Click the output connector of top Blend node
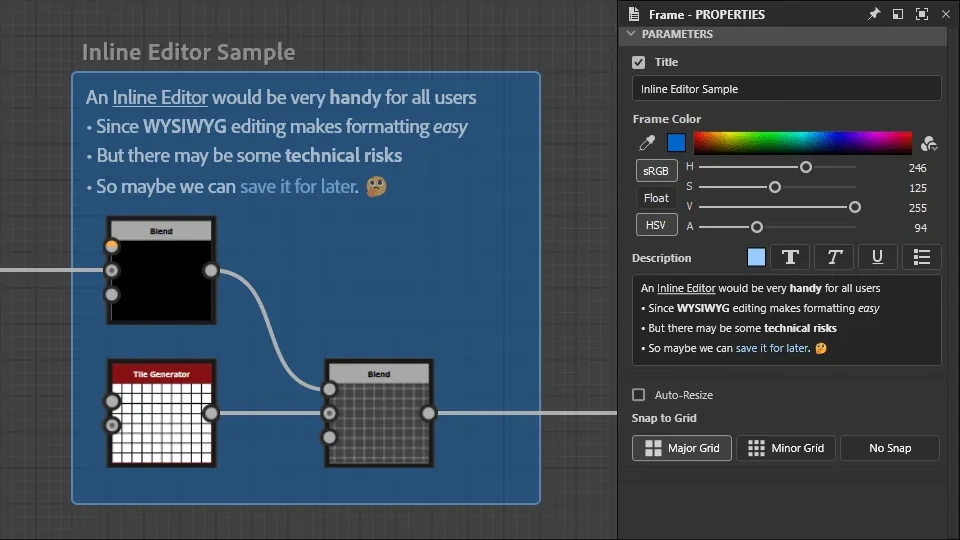Viewport: 960px width, 540px height. click(x=211, y=270)
